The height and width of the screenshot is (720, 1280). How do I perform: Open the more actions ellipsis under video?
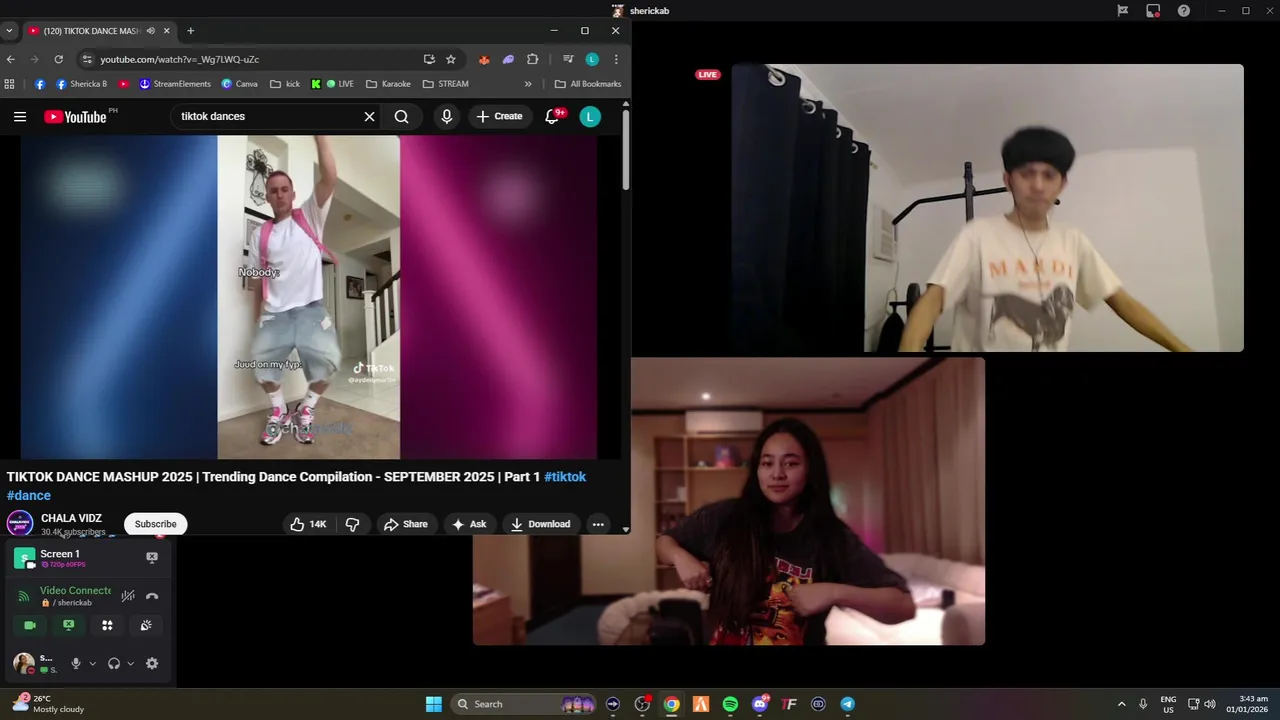coord(598,524)
